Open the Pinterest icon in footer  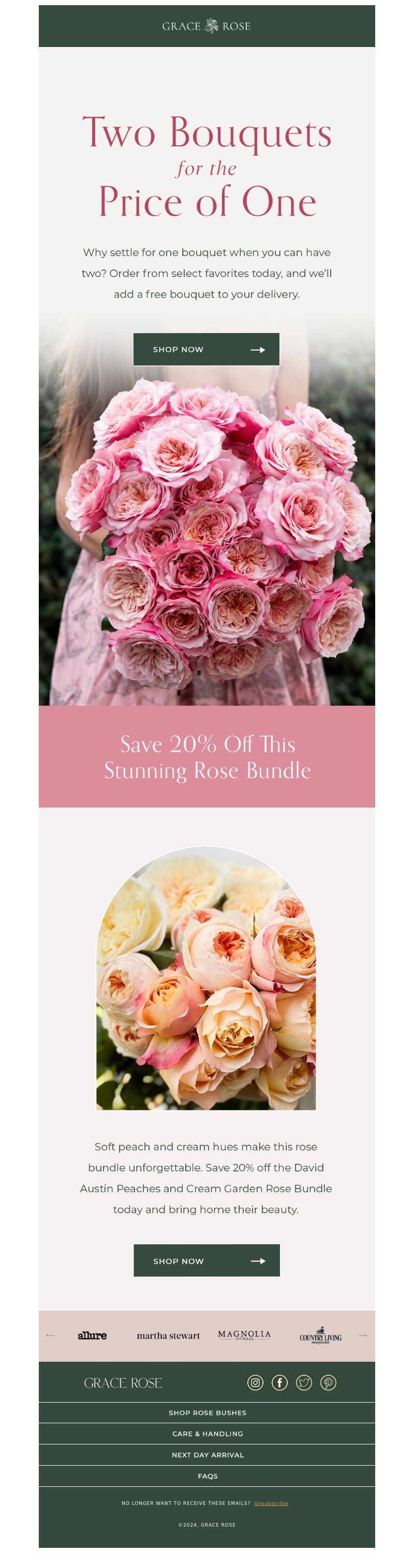pos(328,1382)
